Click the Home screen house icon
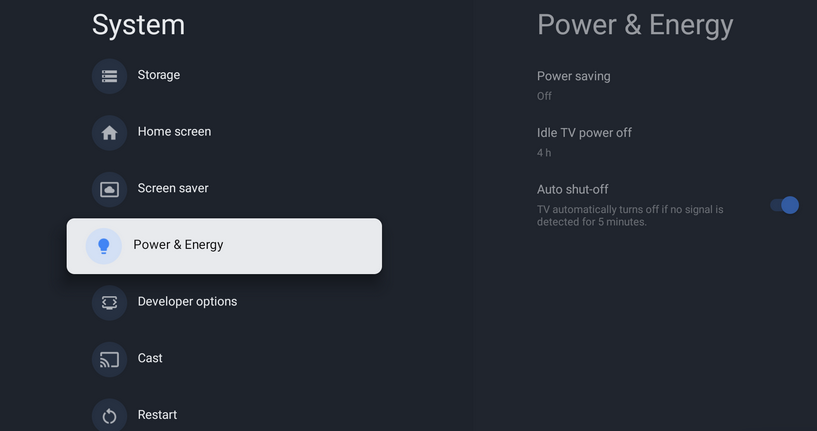 (109, 133)
